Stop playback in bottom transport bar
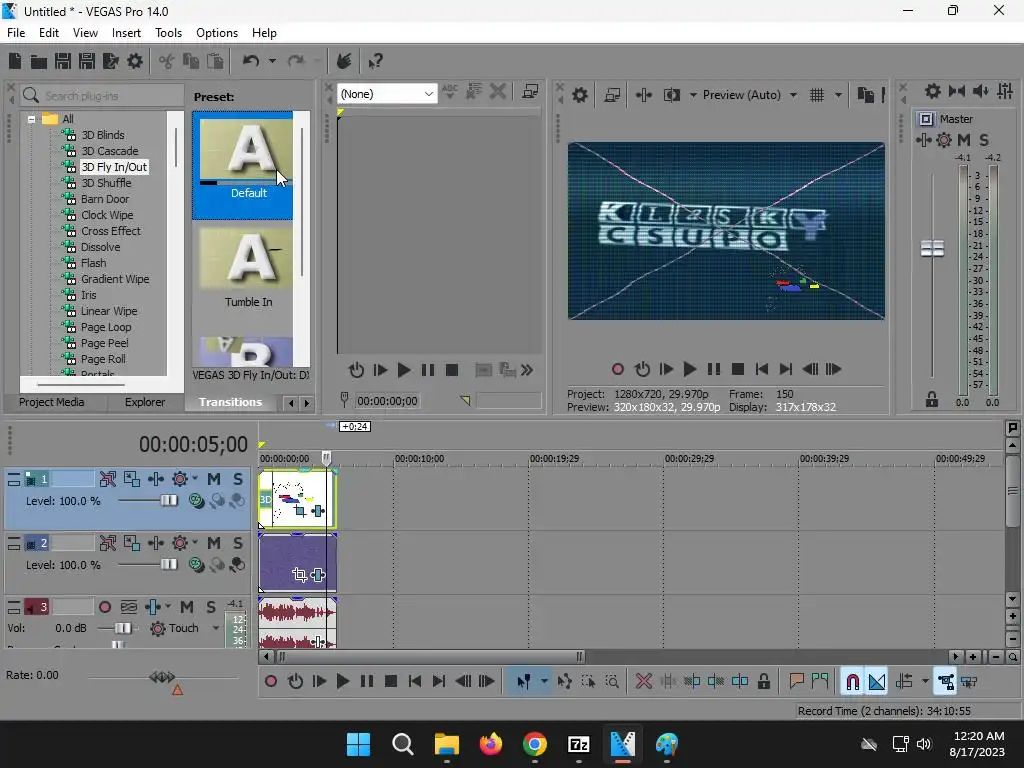Screen dimensions: 1024x768 391,682
